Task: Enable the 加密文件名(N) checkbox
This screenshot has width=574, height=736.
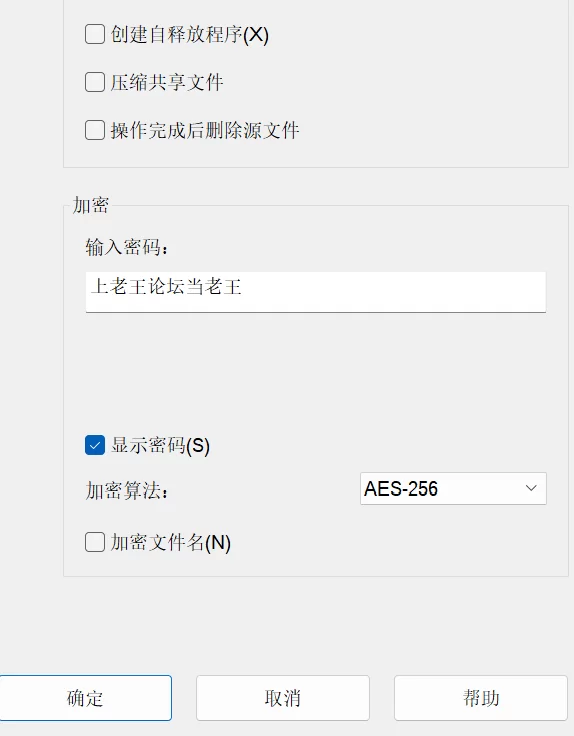Action: [x=95, y=542]
